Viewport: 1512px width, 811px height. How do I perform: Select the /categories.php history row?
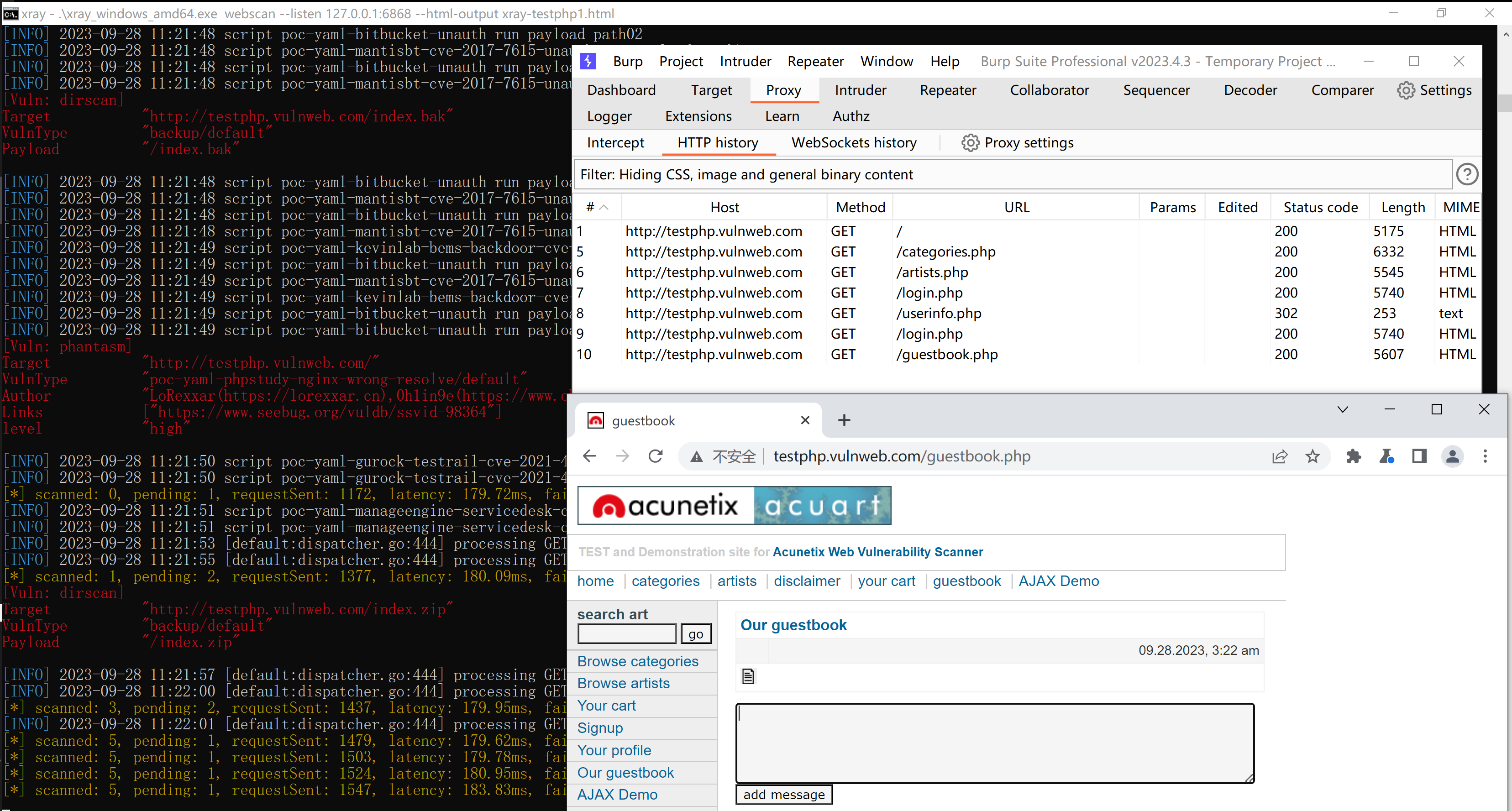[x=1026, y=252]
